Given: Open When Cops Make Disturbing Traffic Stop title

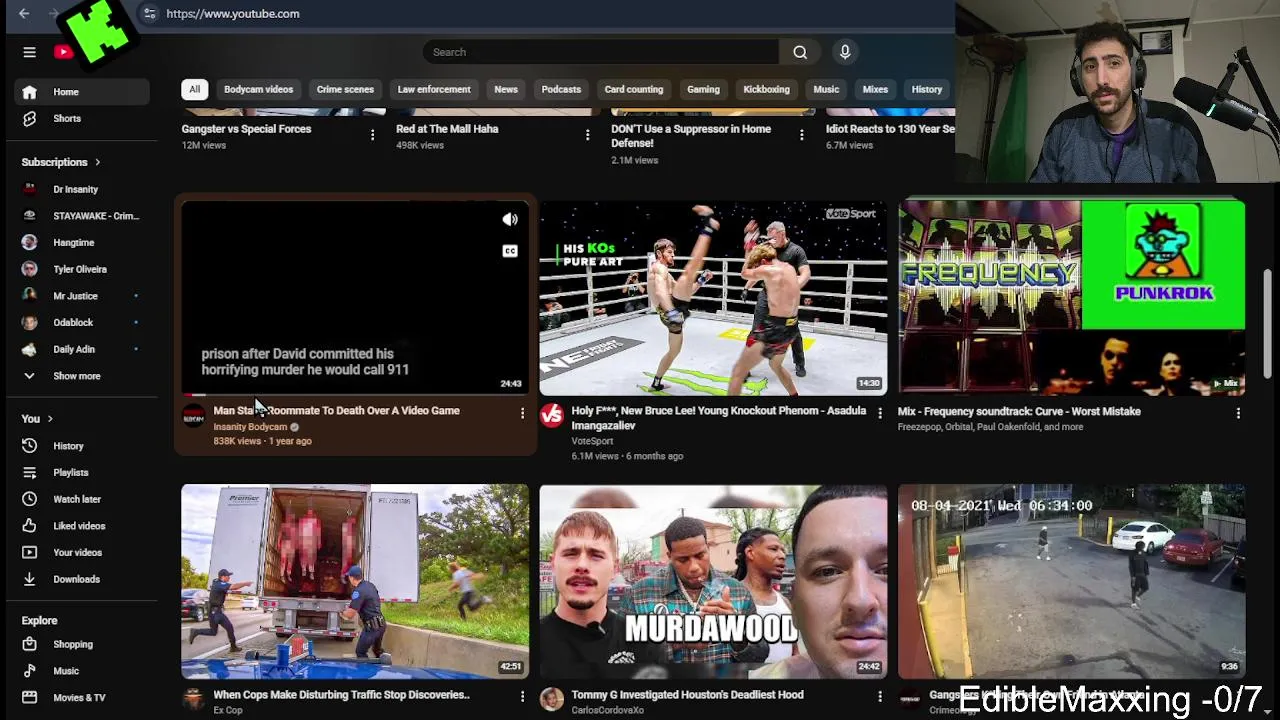Looking at the screenshot, I should point(341,695).
